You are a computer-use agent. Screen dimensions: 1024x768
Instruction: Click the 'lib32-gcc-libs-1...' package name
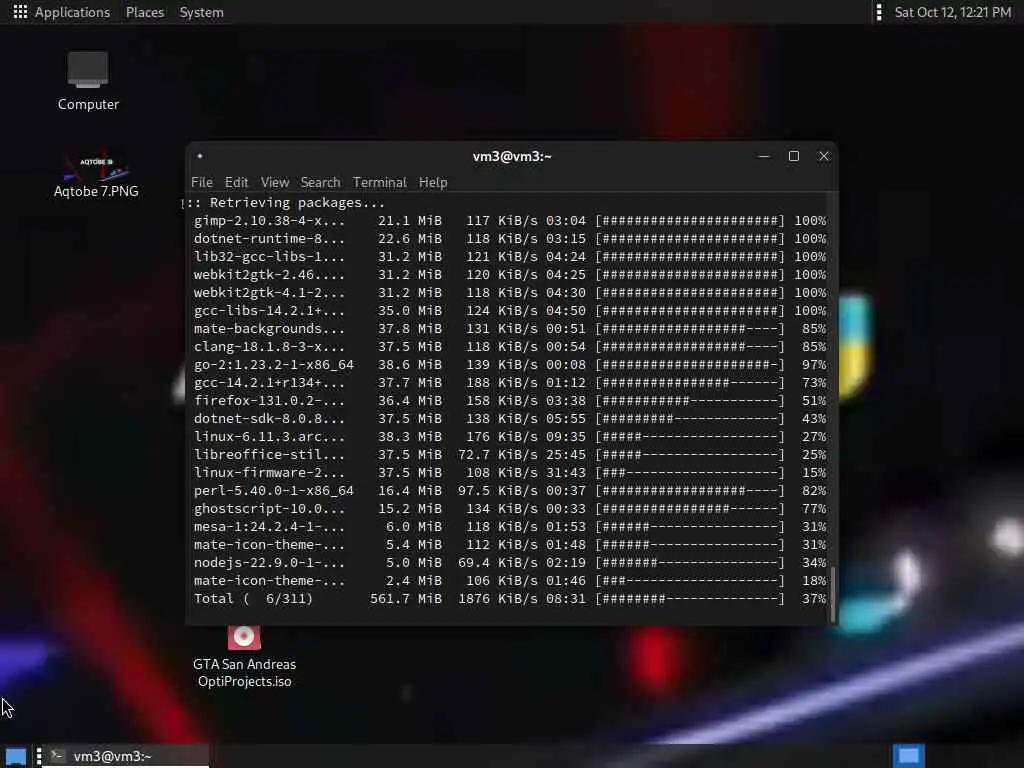(x=269, y=257)
